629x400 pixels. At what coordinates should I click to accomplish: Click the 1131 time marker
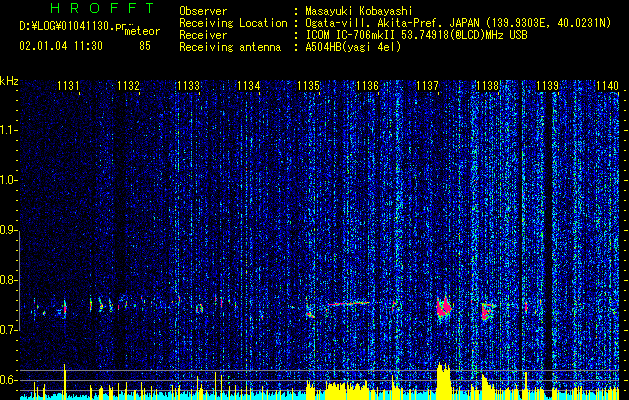point(68,85)
